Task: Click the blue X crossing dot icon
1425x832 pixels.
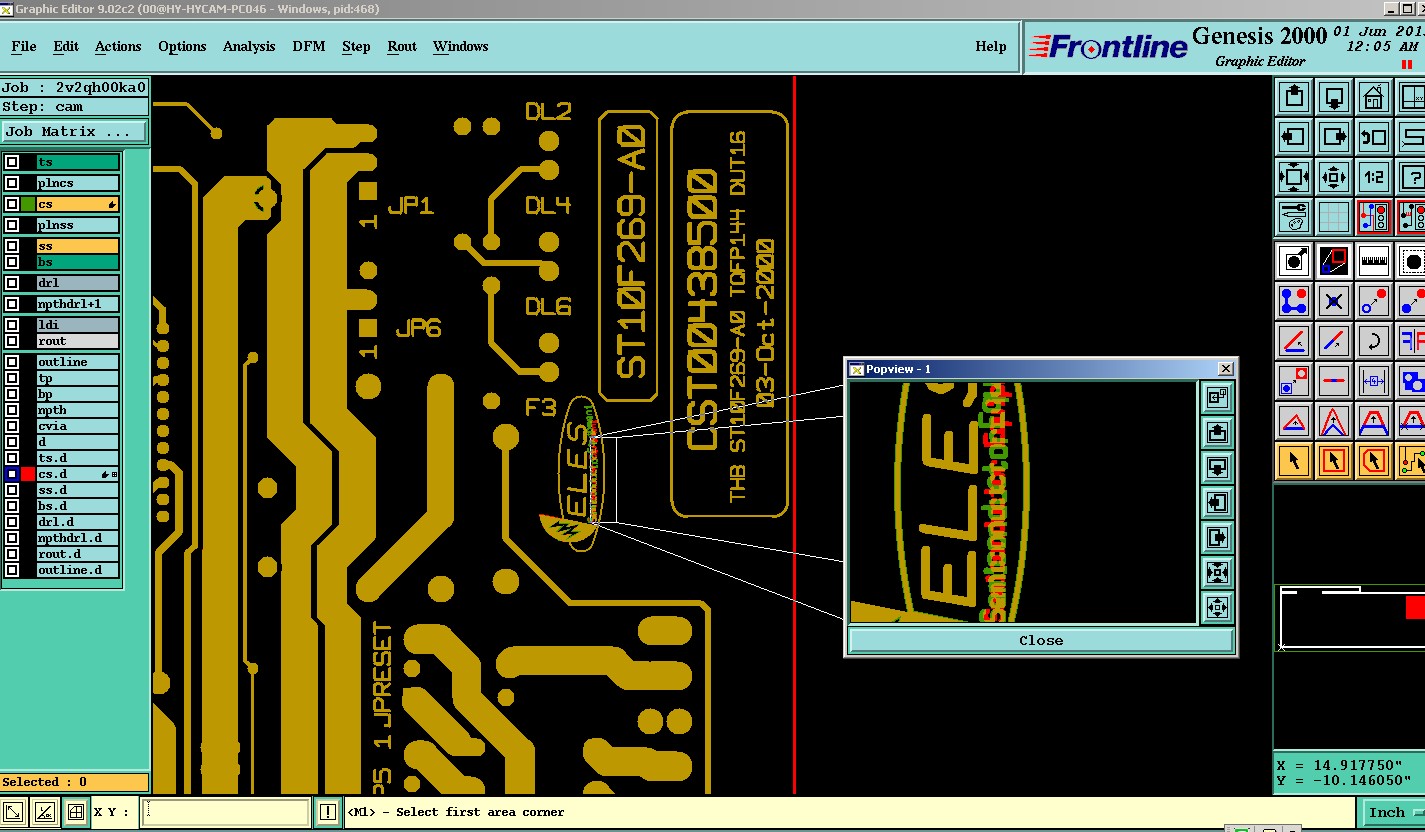Action: click(1334, 301)
